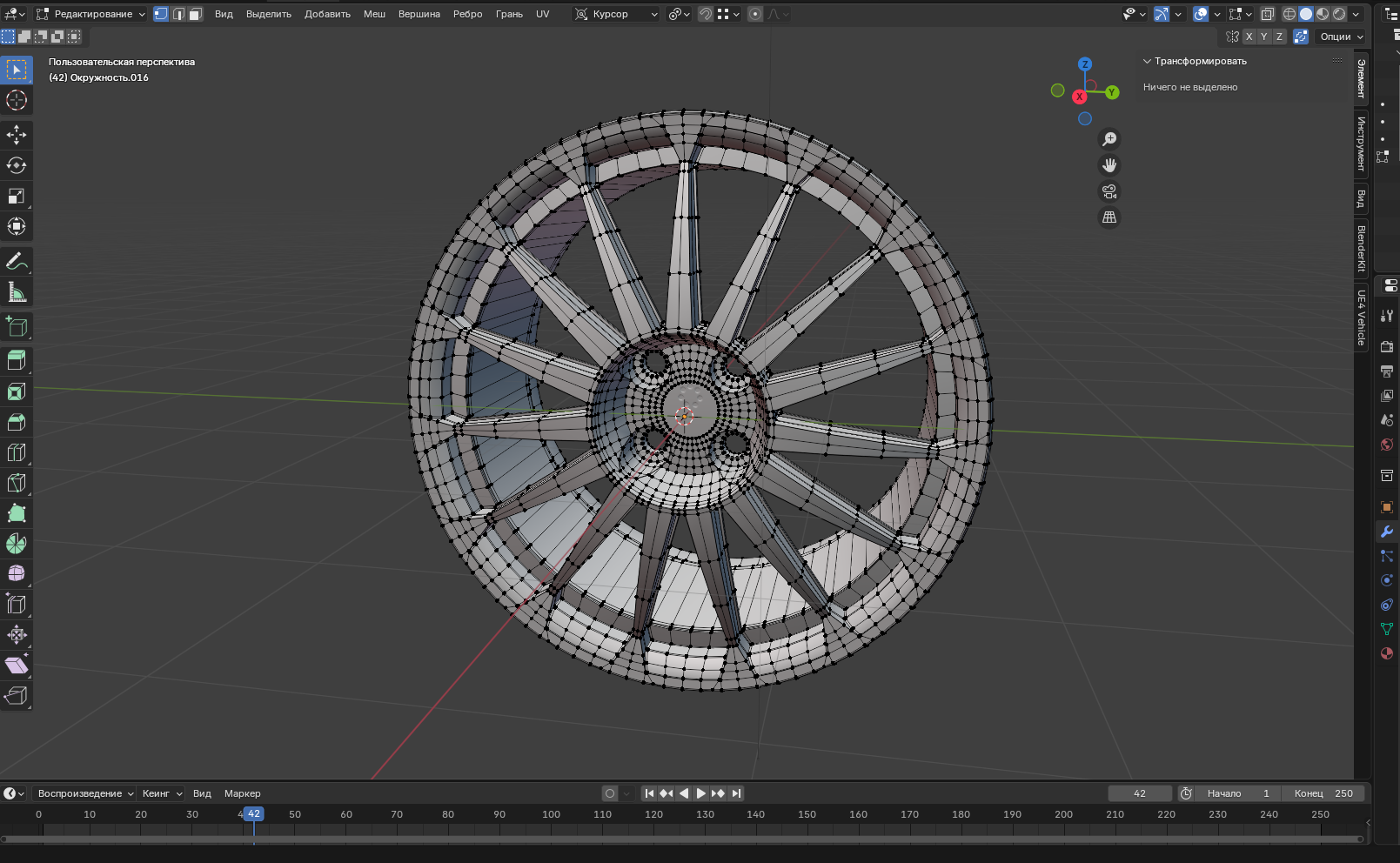Toggle X-ray display in the header
The width and height of the screenshot is (1400, 863).
pyautogui.click(x=1268, y=14)
